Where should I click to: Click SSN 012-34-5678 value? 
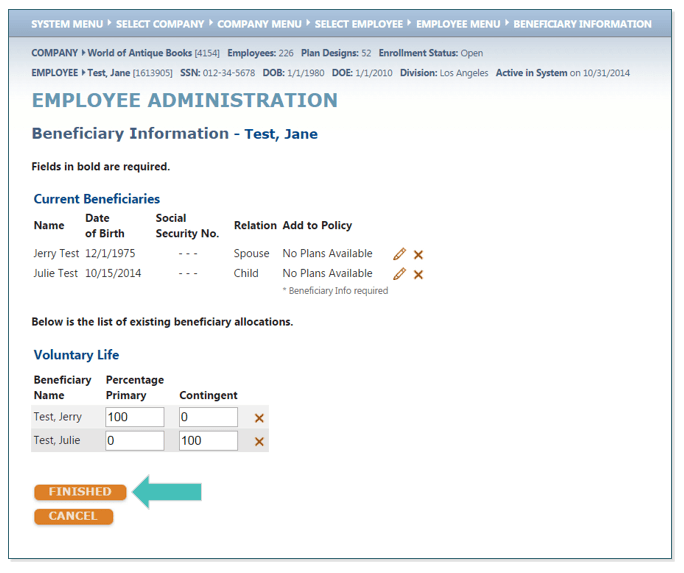click(x=229, y=73)
